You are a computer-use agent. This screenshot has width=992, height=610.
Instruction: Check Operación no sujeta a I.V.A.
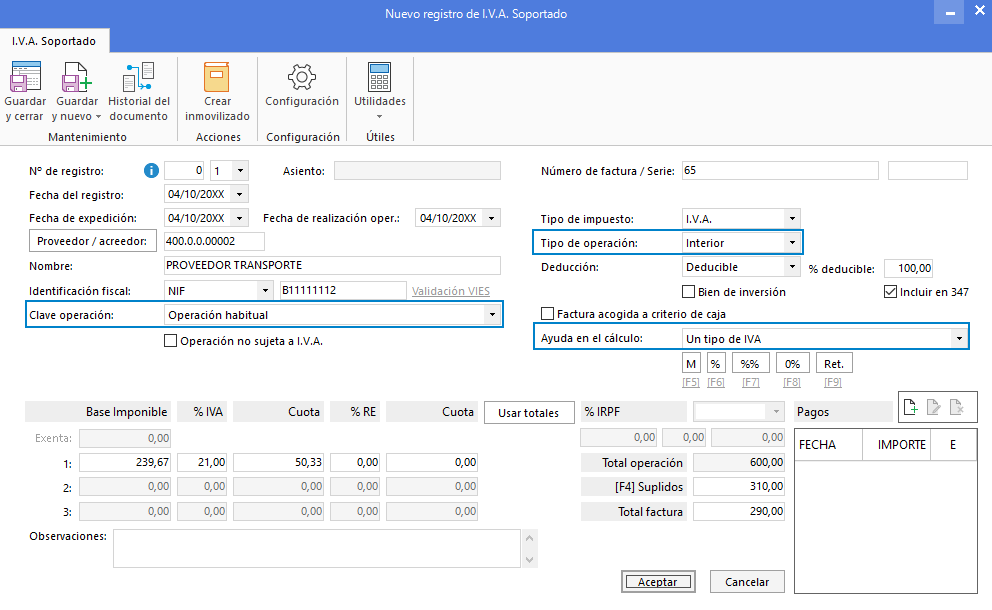170,341
